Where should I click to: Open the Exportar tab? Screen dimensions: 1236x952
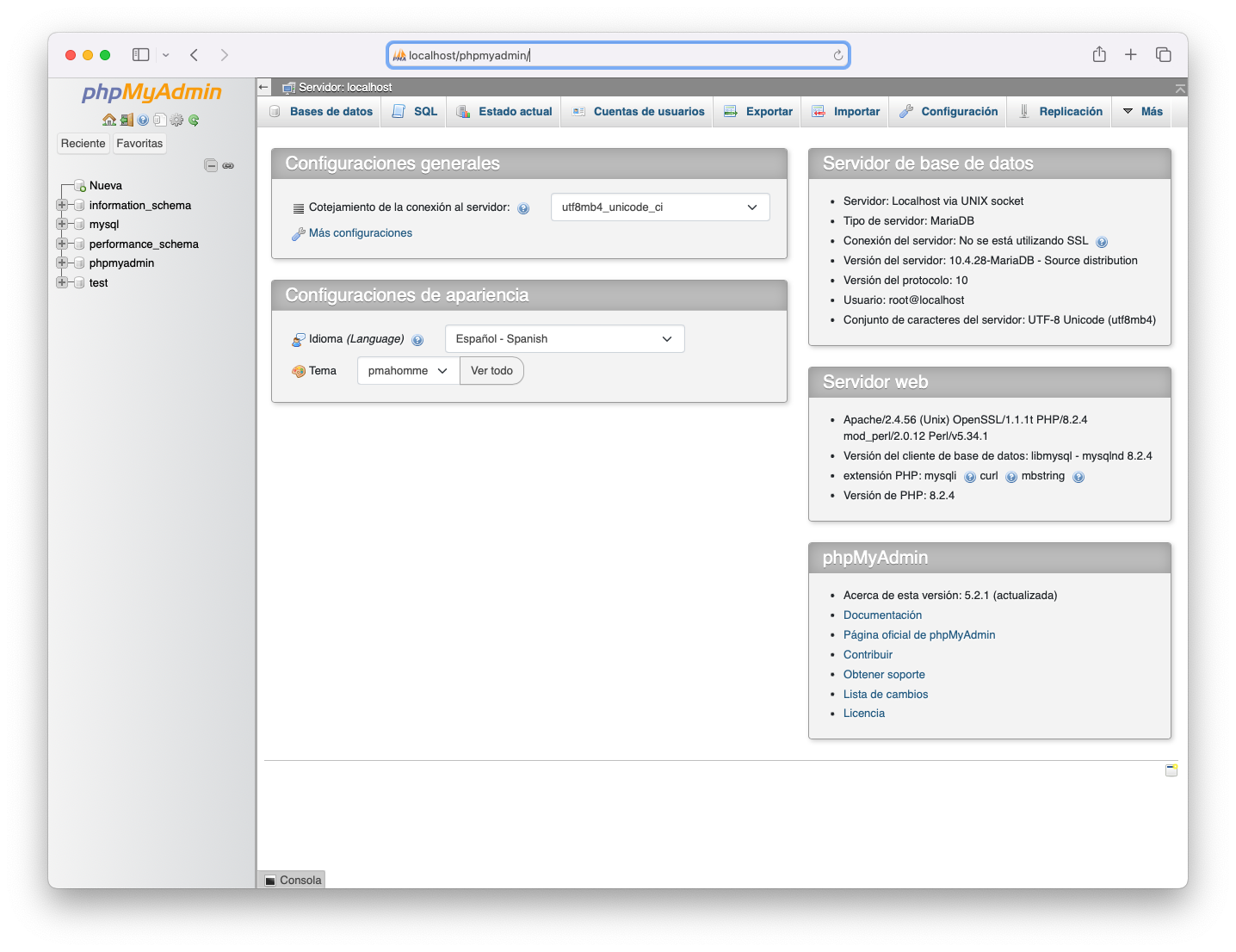(758, 112)
